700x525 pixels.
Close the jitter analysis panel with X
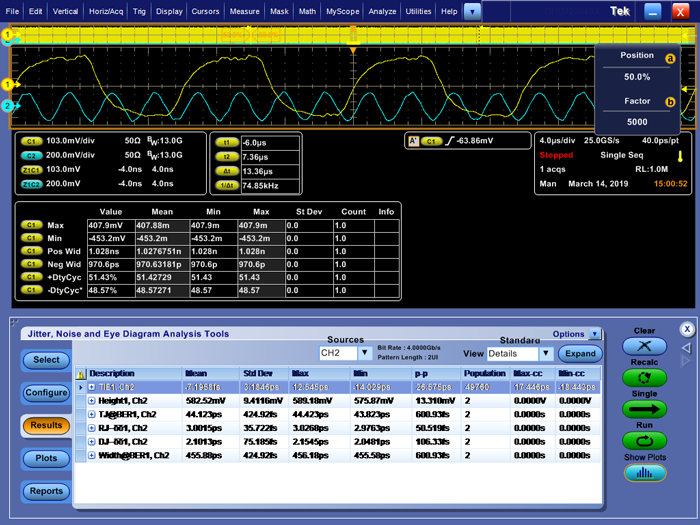[x=687, y=328]
